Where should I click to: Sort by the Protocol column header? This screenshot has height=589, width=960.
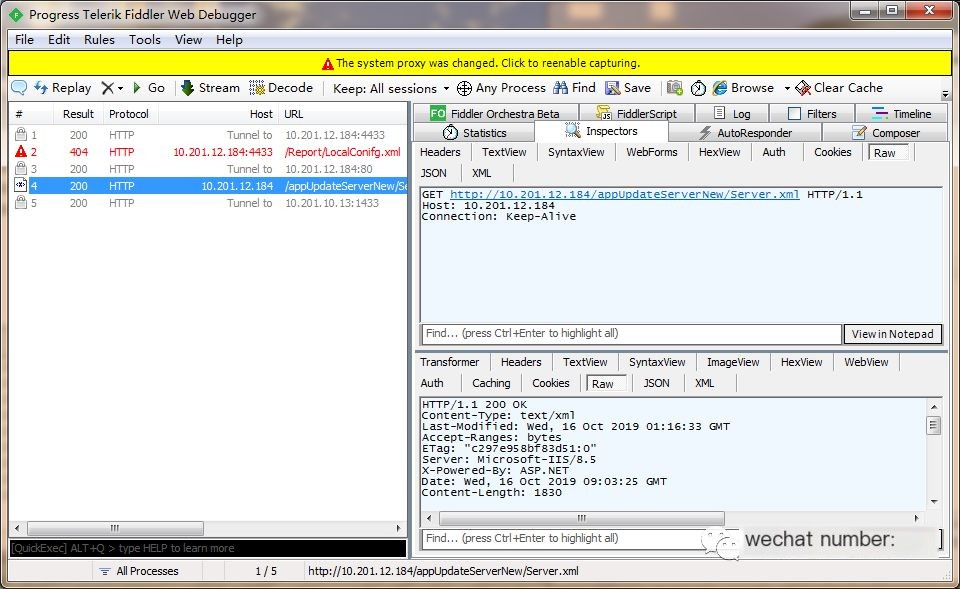(129, 114)
